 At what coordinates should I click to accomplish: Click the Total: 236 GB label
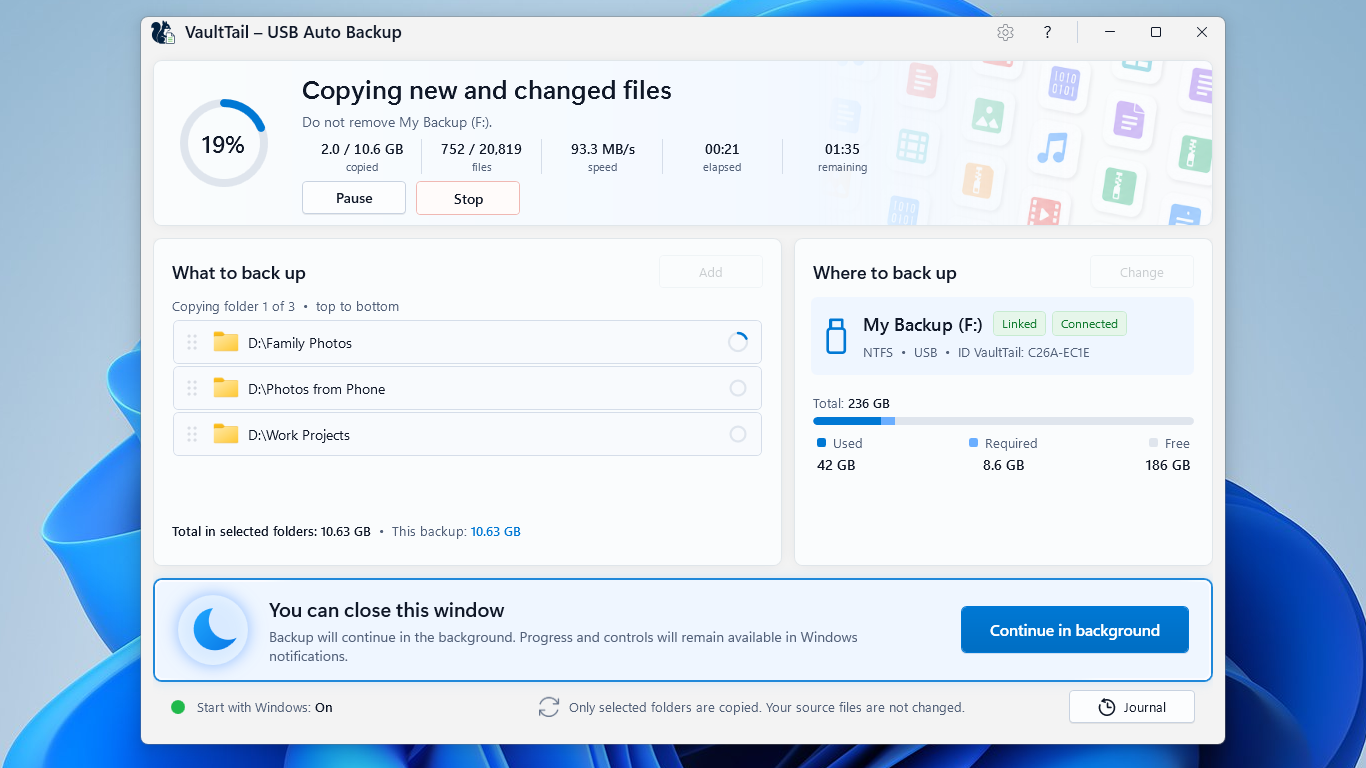tap(851, 404)
